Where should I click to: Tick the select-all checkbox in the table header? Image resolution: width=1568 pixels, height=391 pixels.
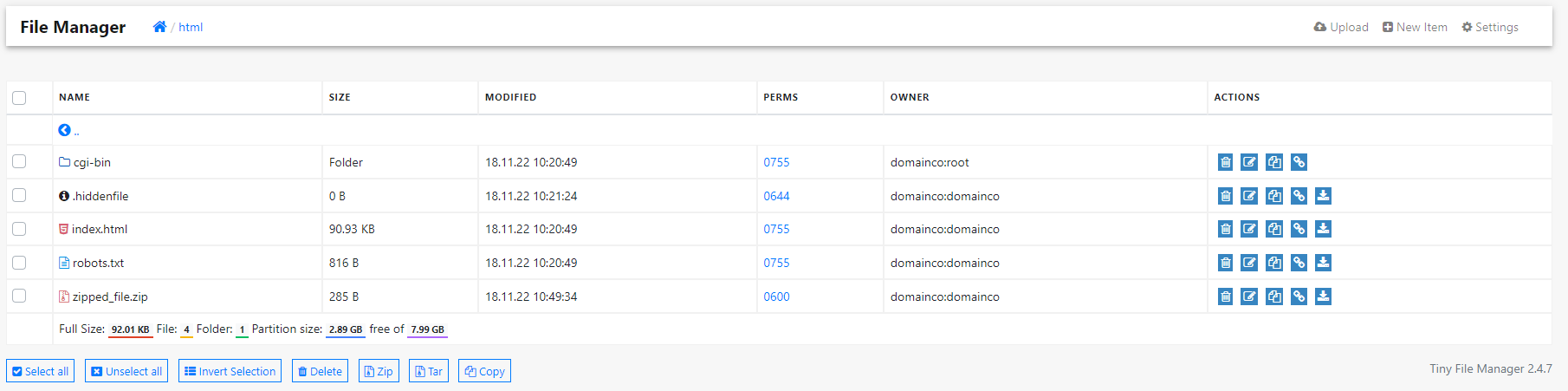coord(19,98)
